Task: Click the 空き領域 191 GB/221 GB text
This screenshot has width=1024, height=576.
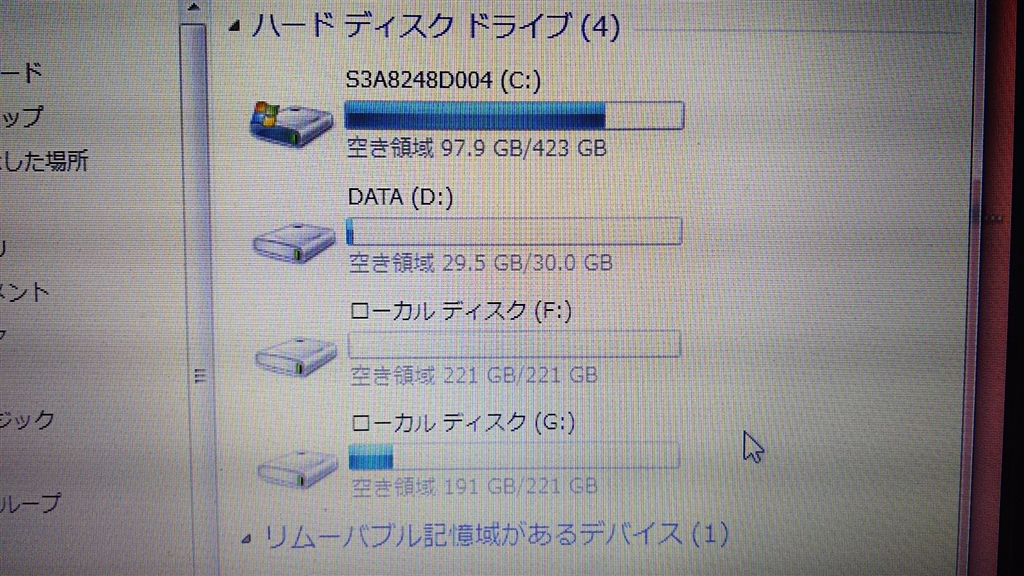Action: click(475, 487)
